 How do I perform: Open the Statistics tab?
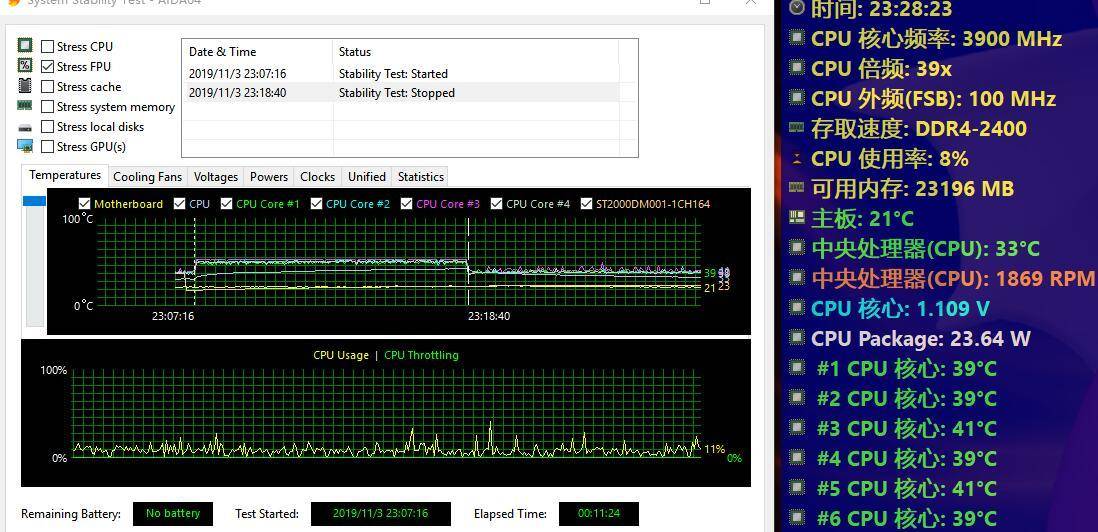coord(420,177)
